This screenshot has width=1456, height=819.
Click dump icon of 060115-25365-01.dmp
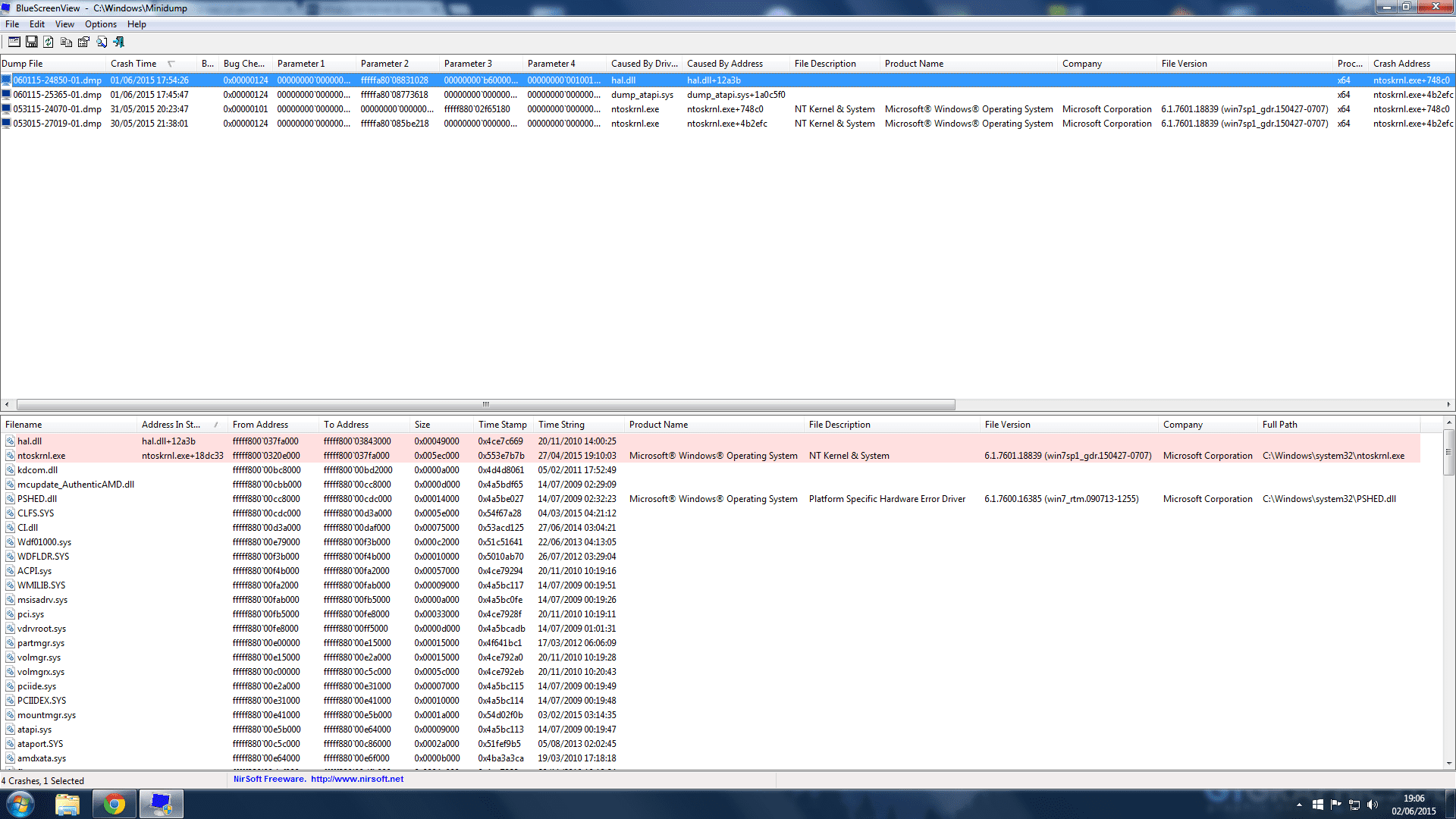(7, 95)
